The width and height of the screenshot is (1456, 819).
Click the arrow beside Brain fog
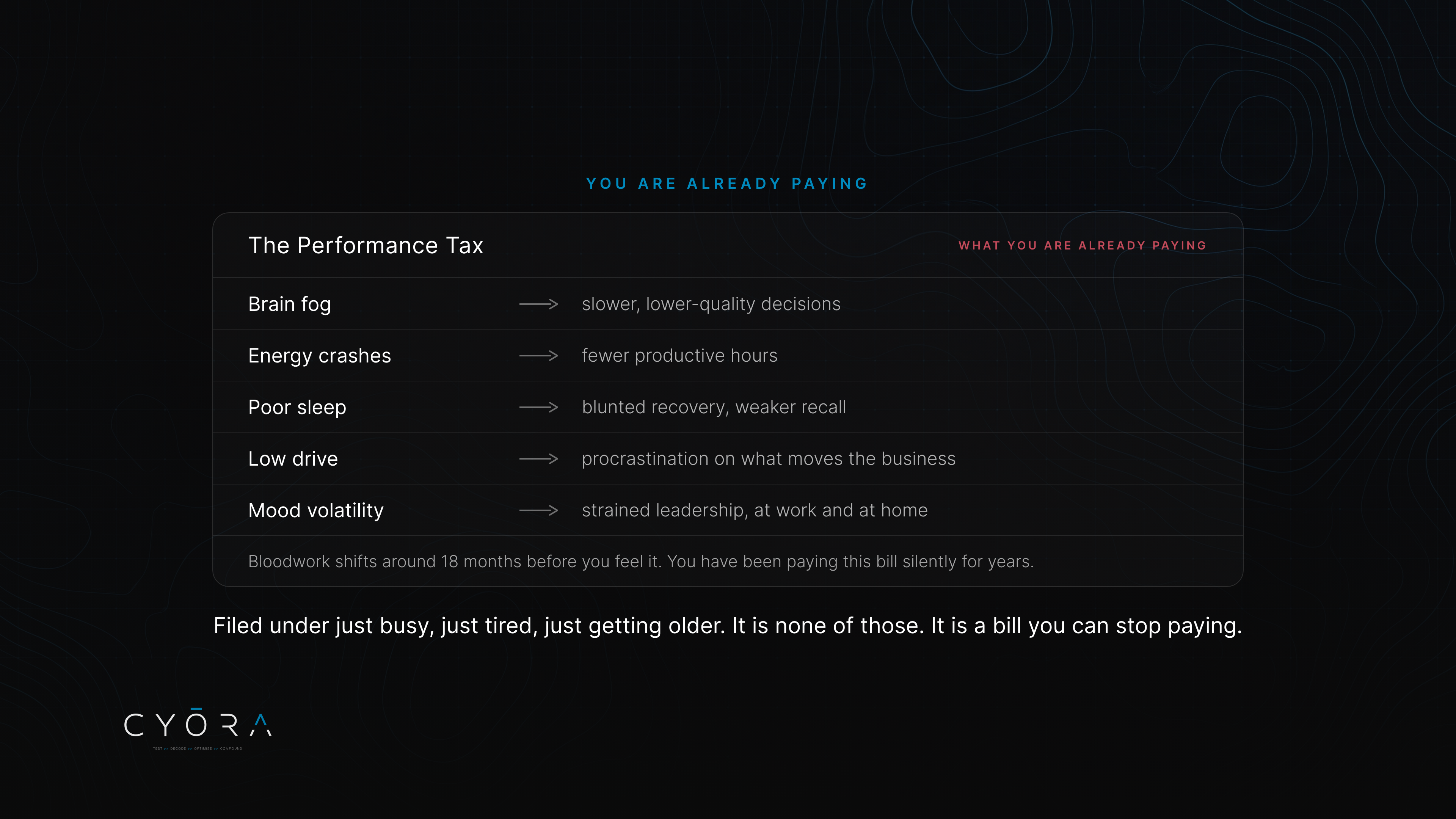click(x=539, y=304)
